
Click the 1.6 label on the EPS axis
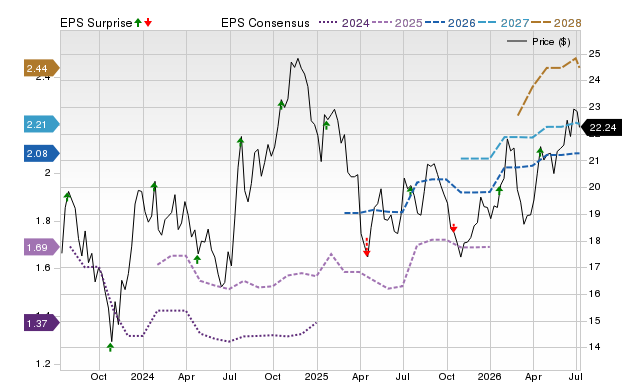(x=43, y=268)
